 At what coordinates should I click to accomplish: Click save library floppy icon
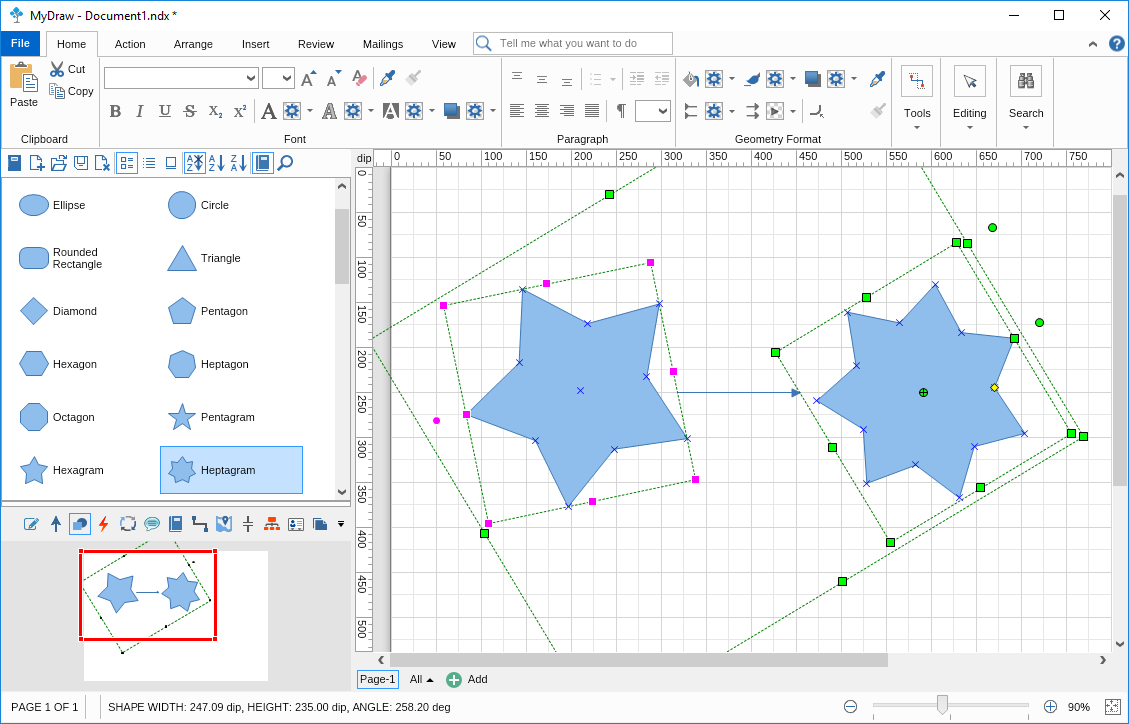[81, 163]
